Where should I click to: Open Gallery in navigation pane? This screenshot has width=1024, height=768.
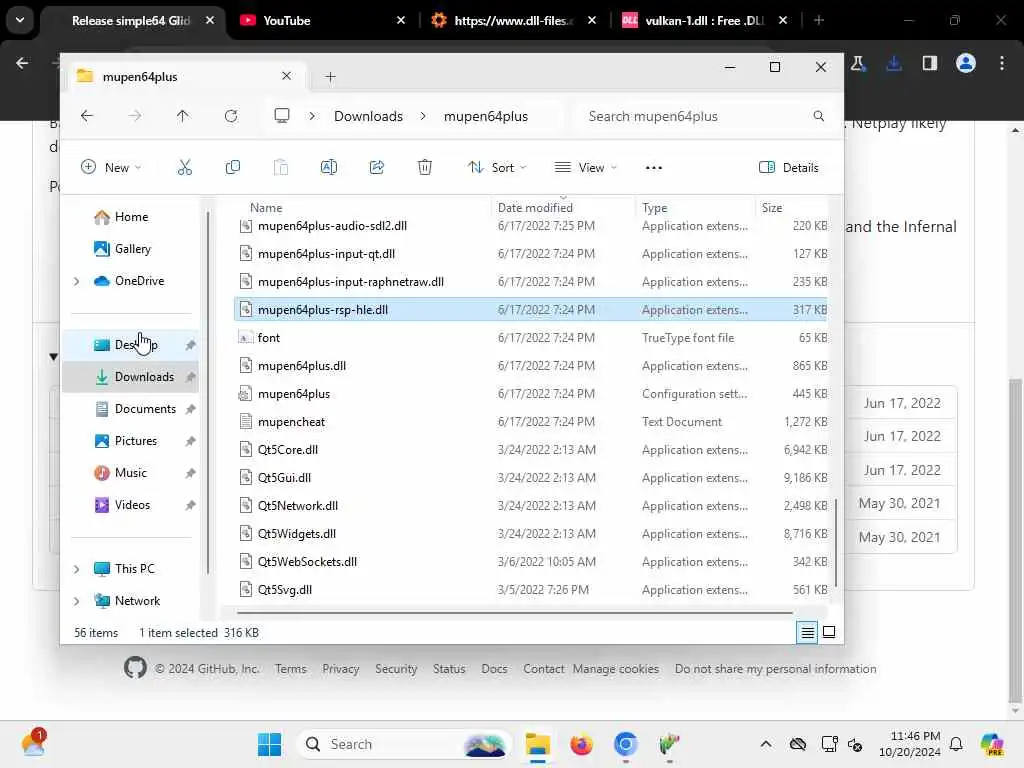coord(133,249)
